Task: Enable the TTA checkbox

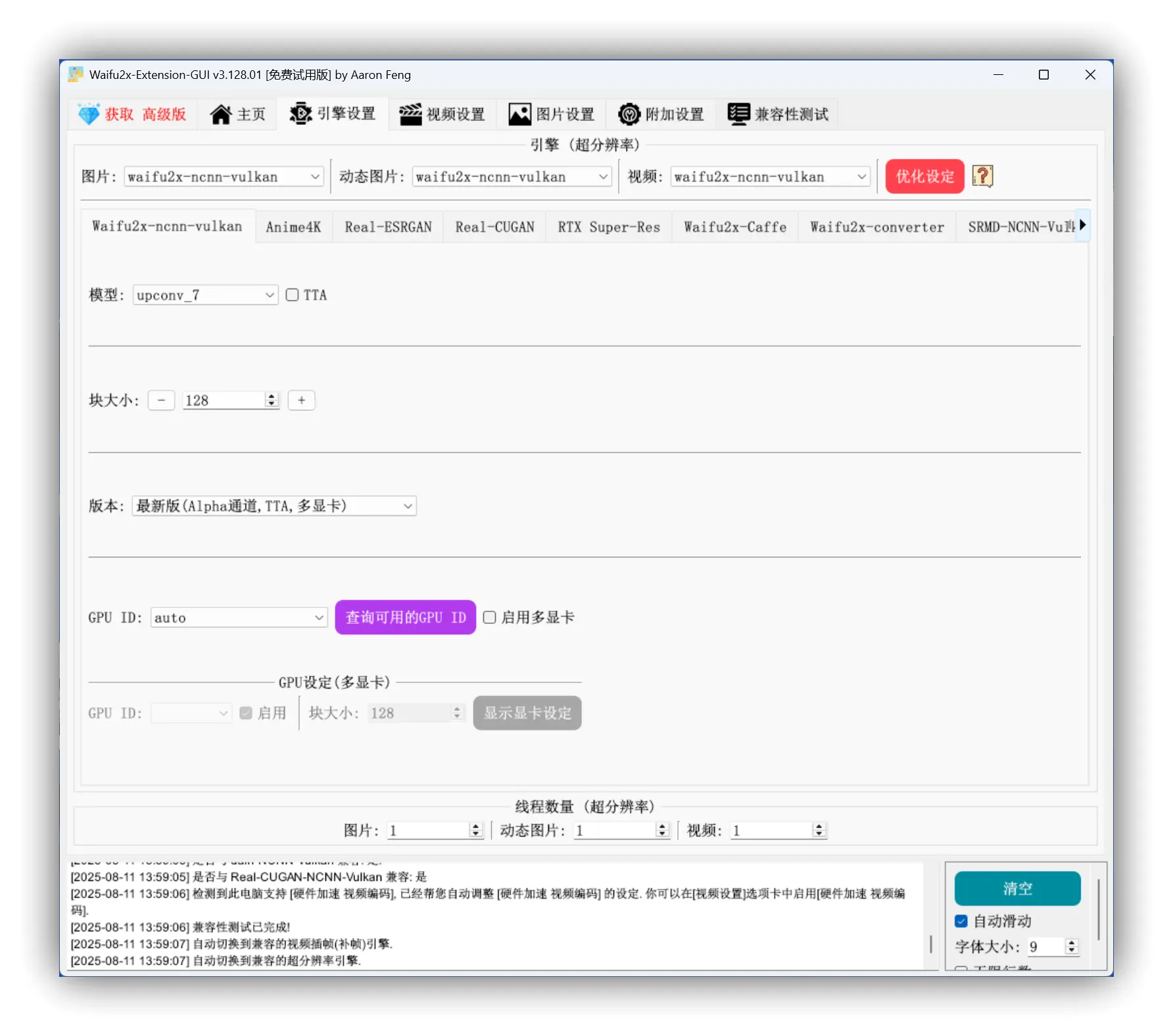Action: pyautogui.click(x=292, y=295)
